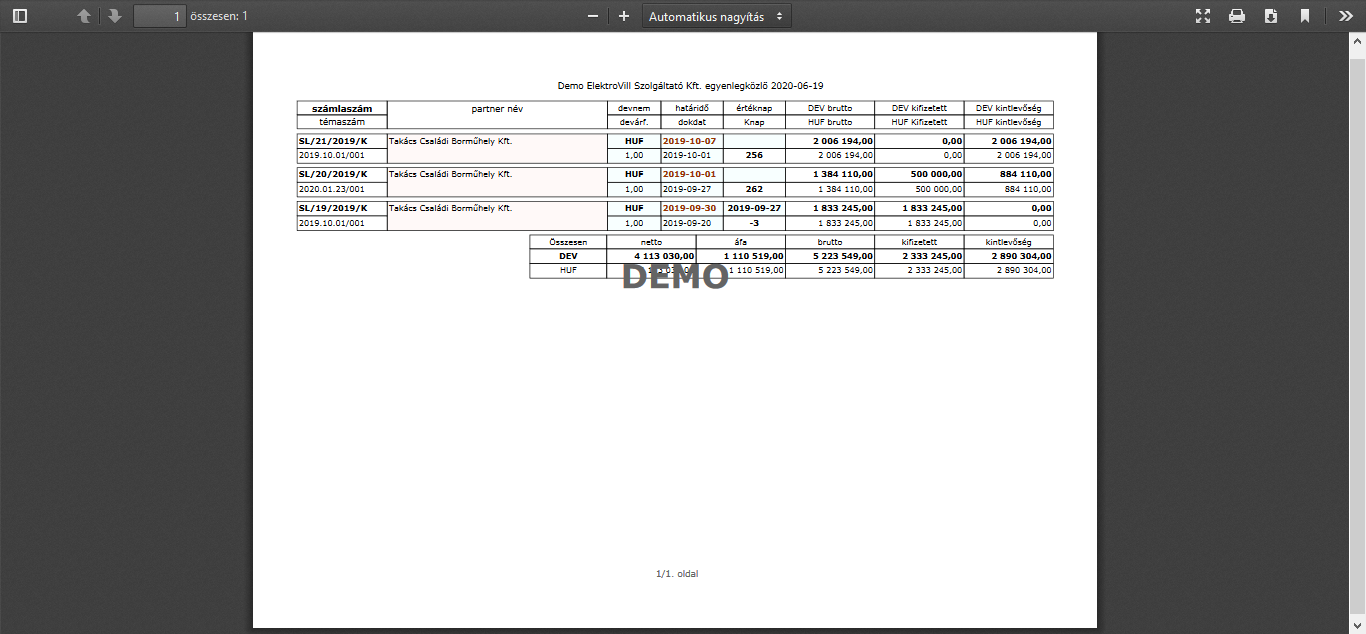The width and height of the screenshot is (1366, 634).
Task: Select invoice number SL/19/2019/K
Action: [x=333, y=208]
